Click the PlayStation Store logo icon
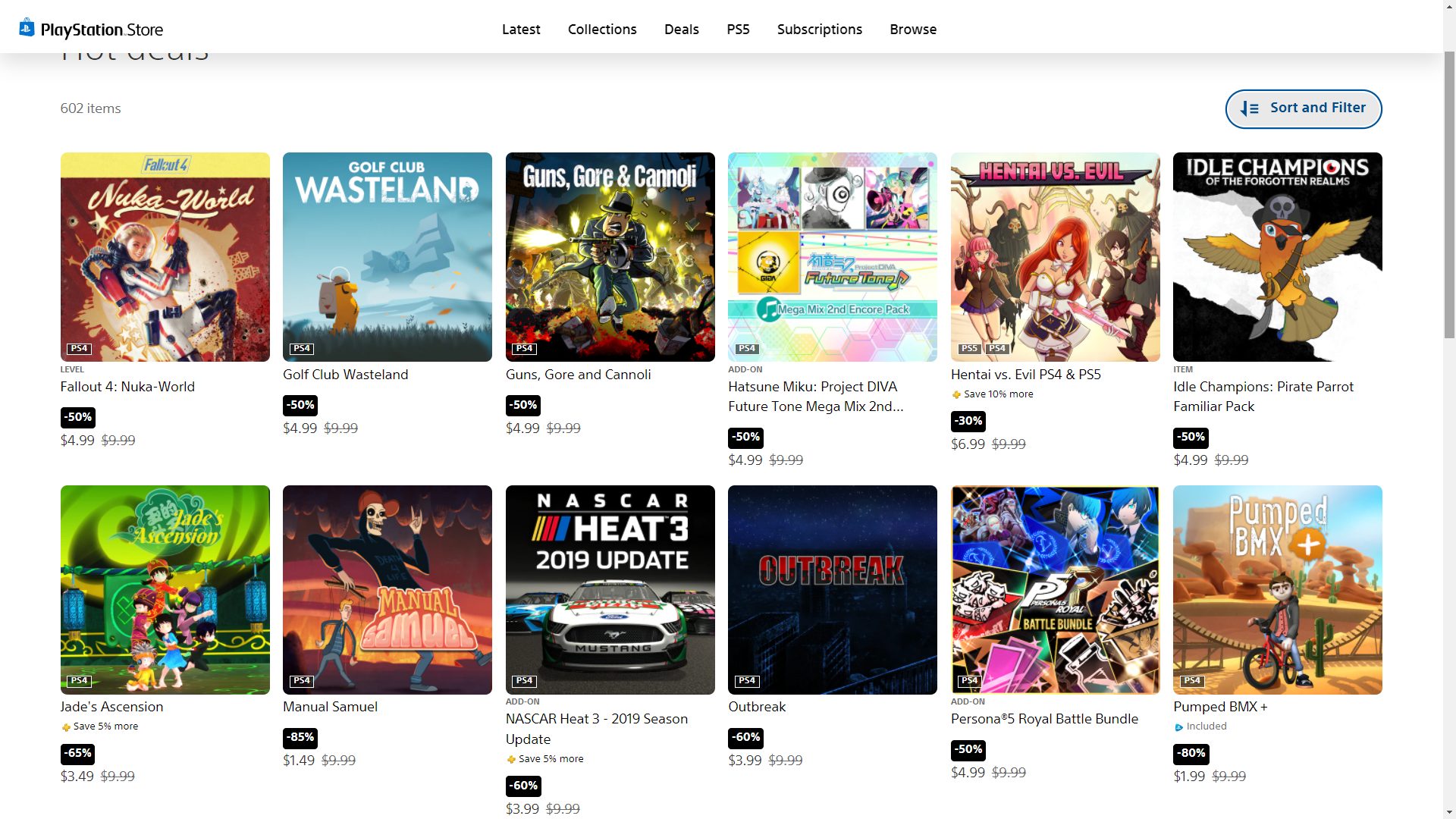The width and height of the screenshot is (1456, 819). pos(27,28)
